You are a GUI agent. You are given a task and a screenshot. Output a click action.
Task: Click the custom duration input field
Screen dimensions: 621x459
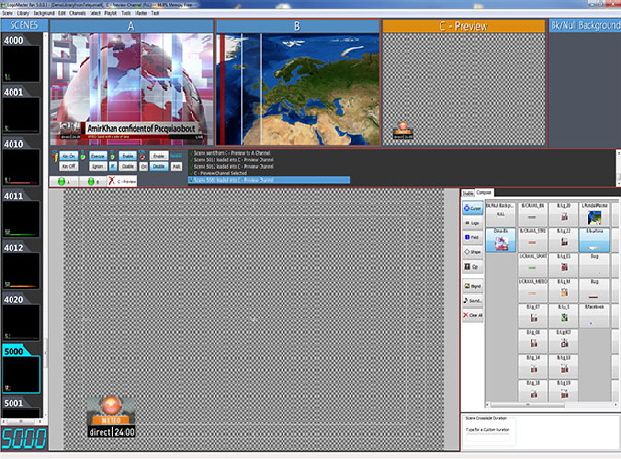pyautogui.click(x=488, y=438)
